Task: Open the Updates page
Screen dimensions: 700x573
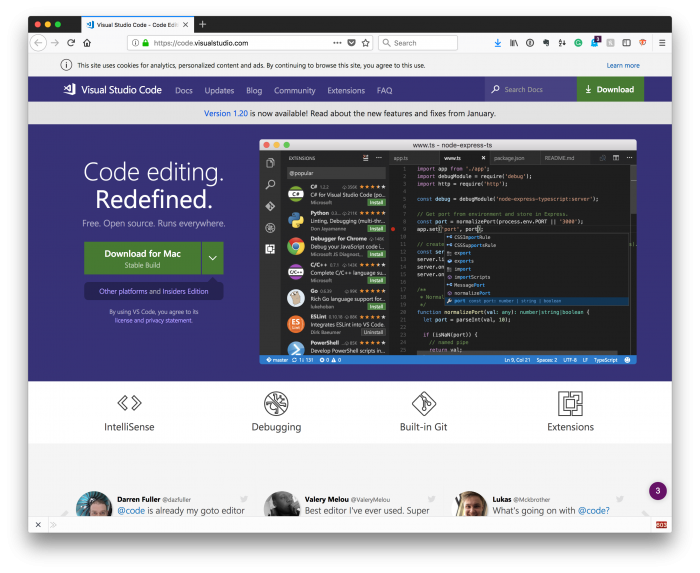Action: [x=219, y=91]
